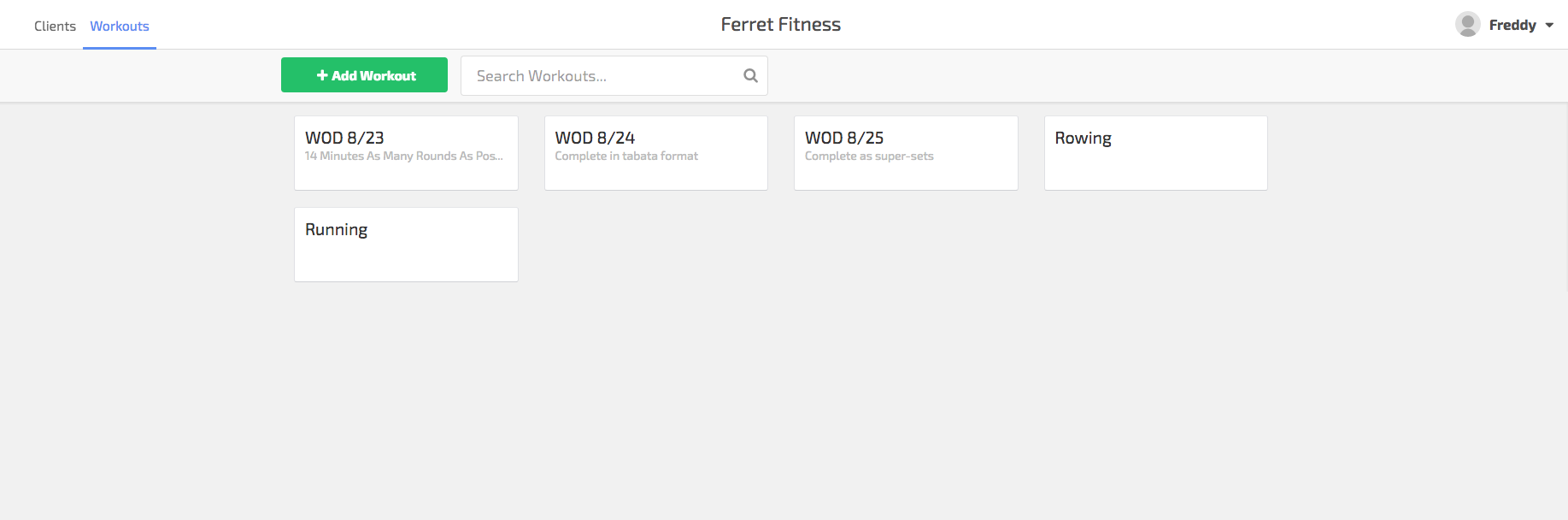This screenshot has width=1568, height=520.
Task: Click the Rowing title text
Action: coord(1083,139)
